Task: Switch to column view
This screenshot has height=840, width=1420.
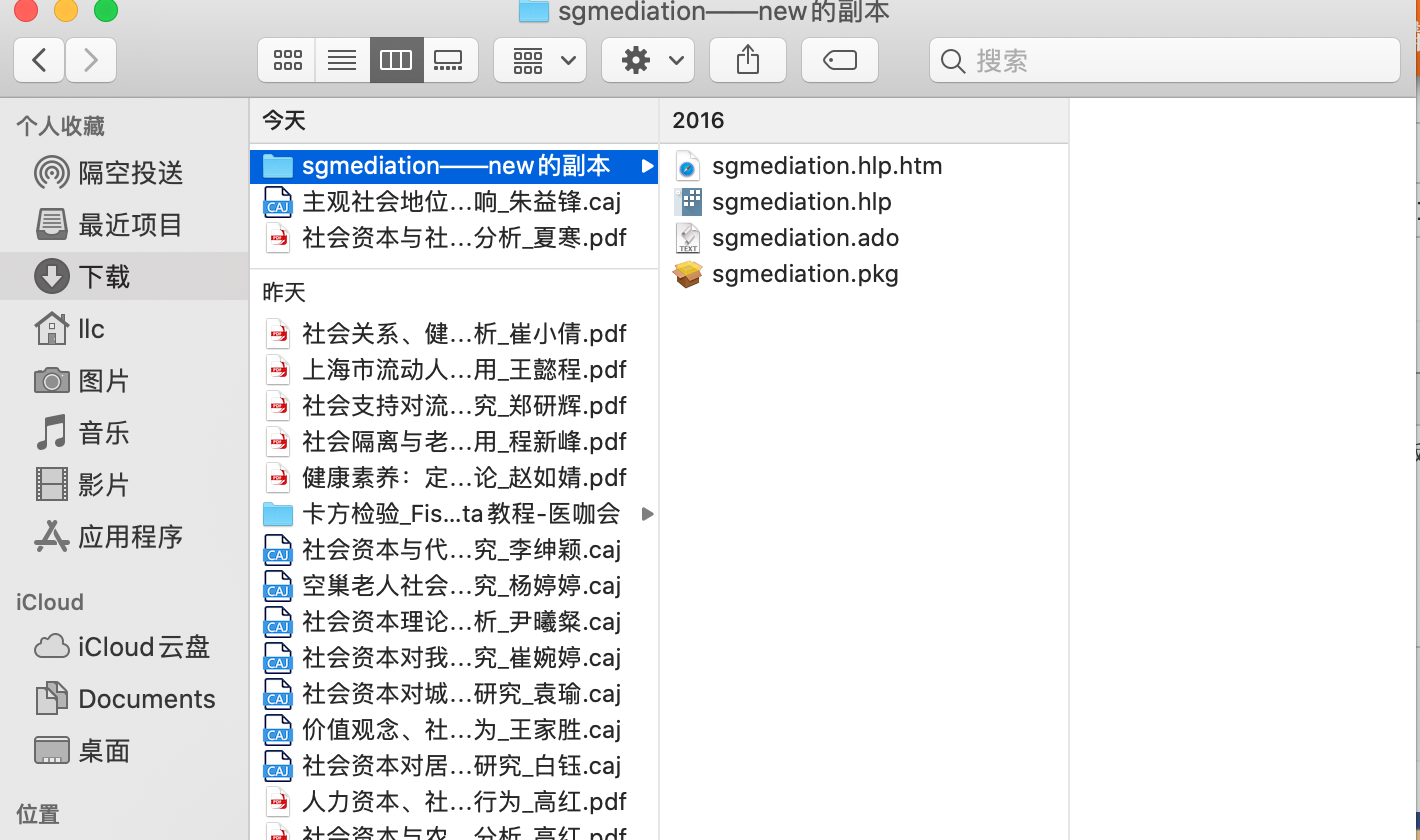Action: point(396,60)
